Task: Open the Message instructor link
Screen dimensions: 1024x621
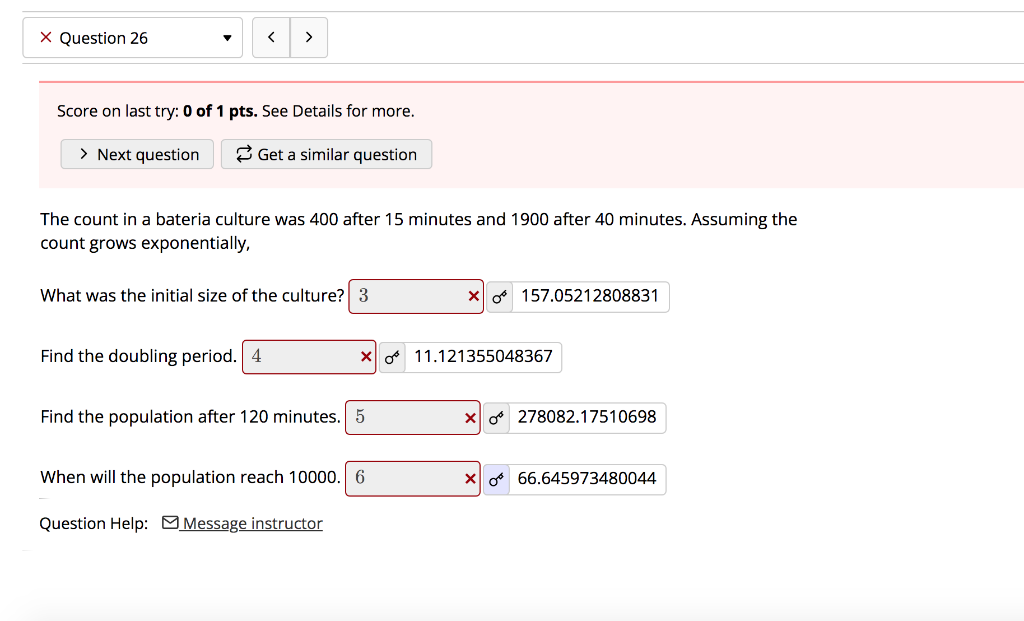Action: click(251, 522)
